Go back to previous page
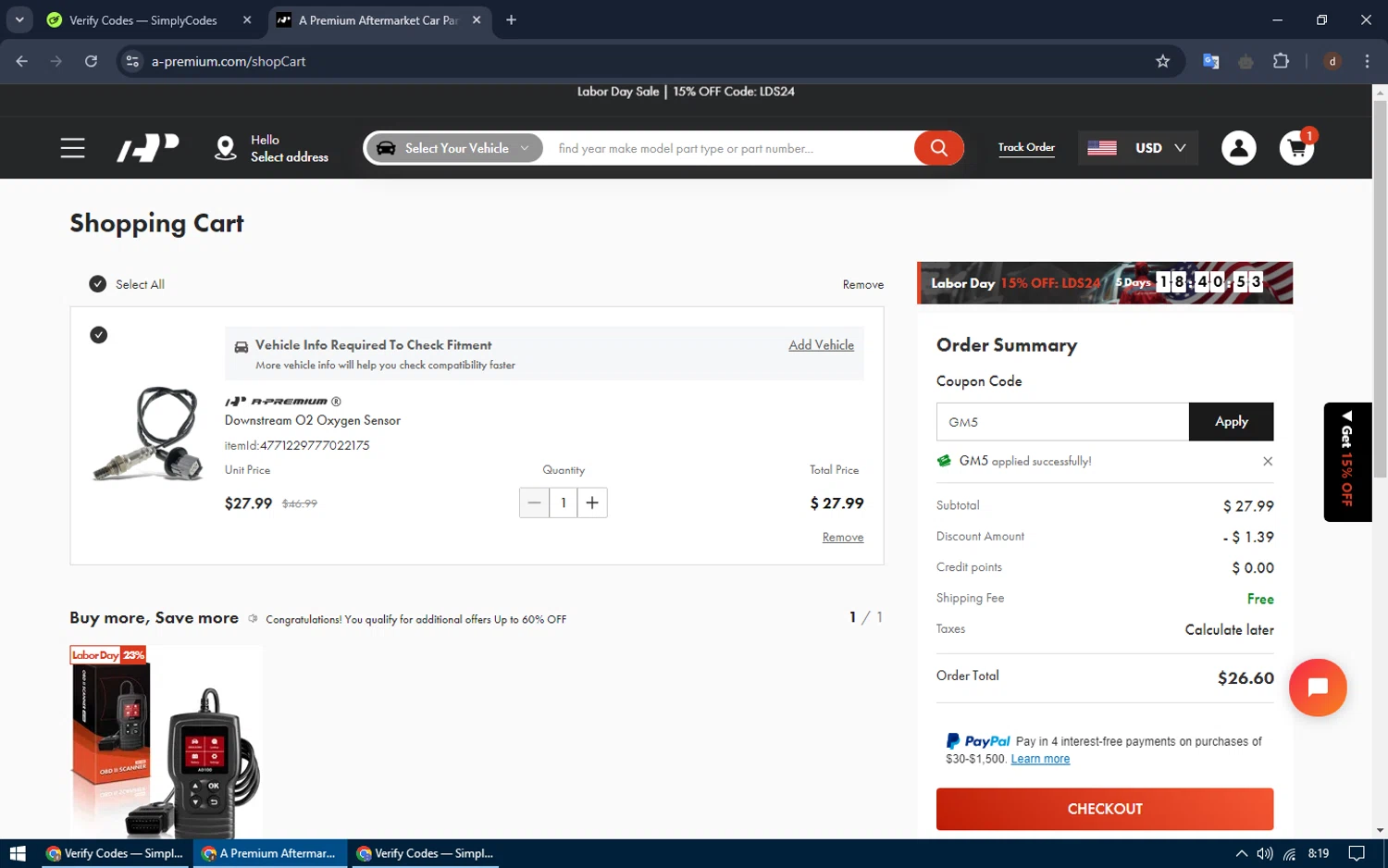 click(x=21, y=61)
